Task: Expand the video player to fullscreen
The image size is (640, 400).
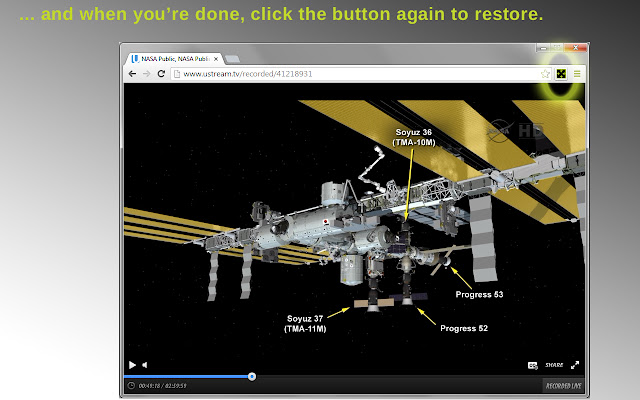Action: tap(575, 365)
